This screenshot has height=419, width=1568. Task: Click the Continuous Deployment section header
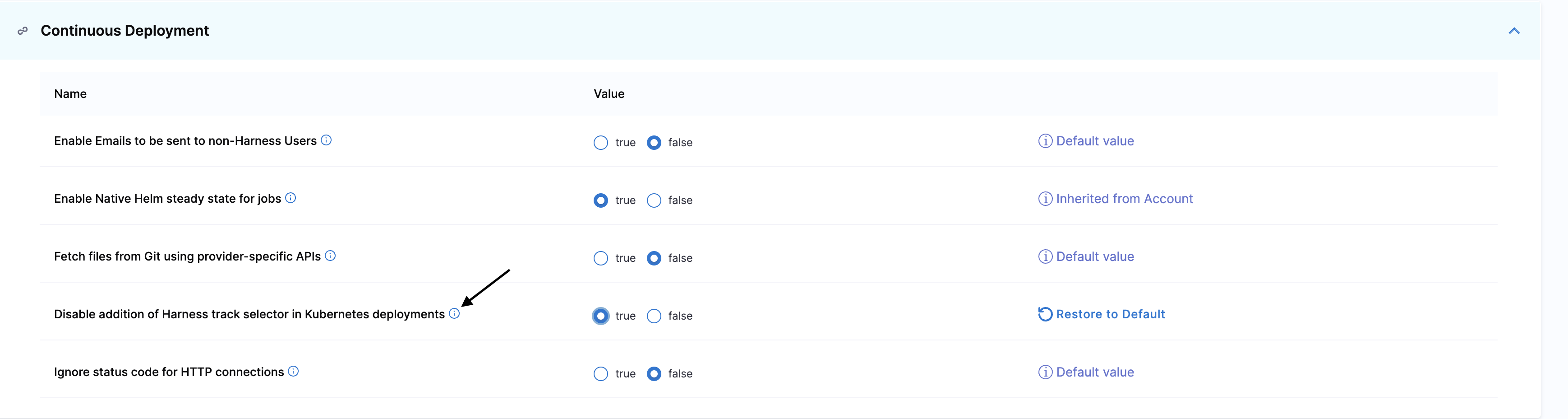pyautogui.click(x=125, y=30)
